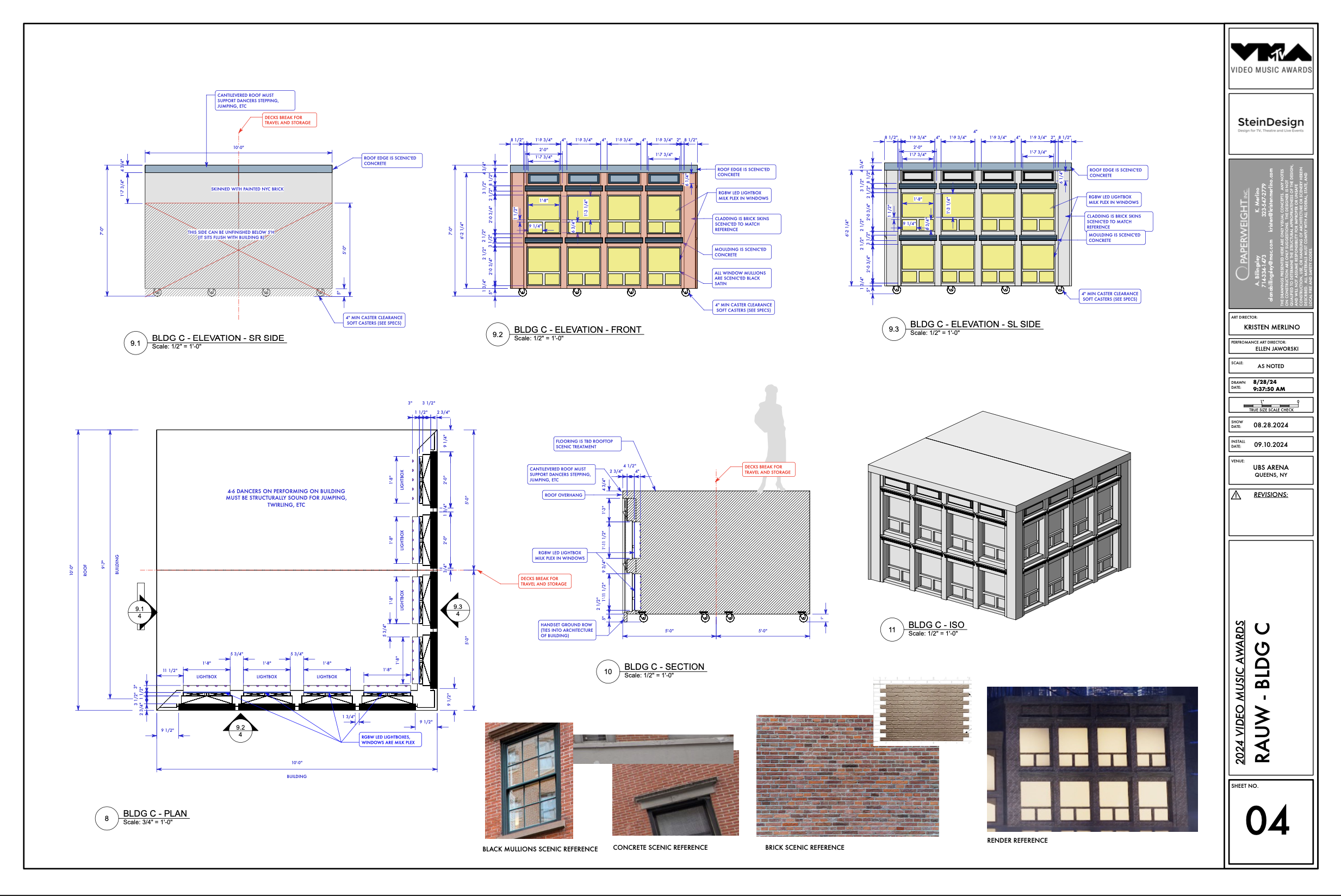Click the view number 10 bubble
Screen dimensions: 1341x896
click(608, 671)
